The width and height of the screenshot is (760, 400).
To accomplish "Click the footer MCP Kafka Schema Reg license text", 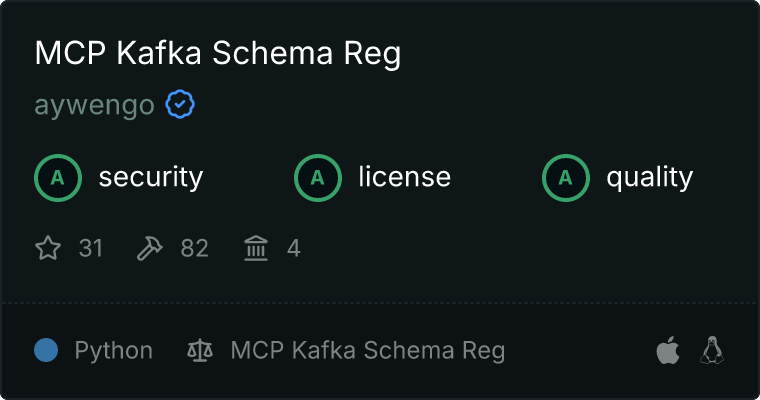I will [367, 351].
